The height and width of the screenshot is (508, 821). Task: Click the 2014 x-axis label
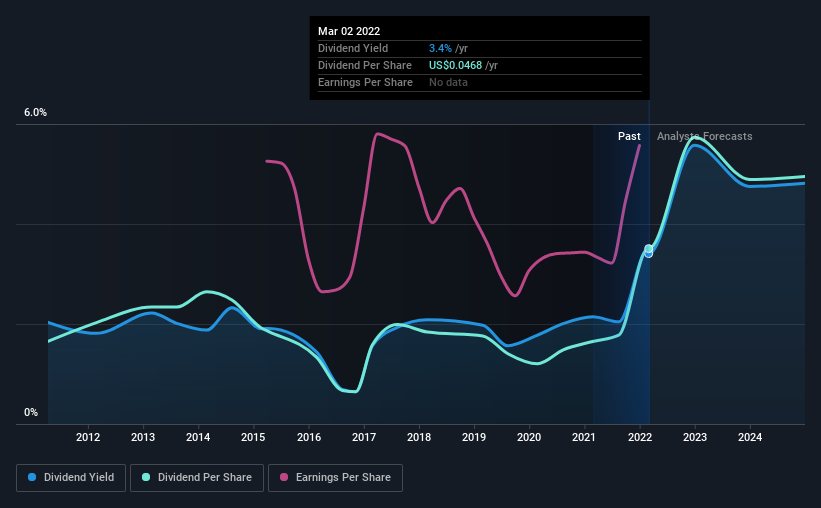coord(198,437)
